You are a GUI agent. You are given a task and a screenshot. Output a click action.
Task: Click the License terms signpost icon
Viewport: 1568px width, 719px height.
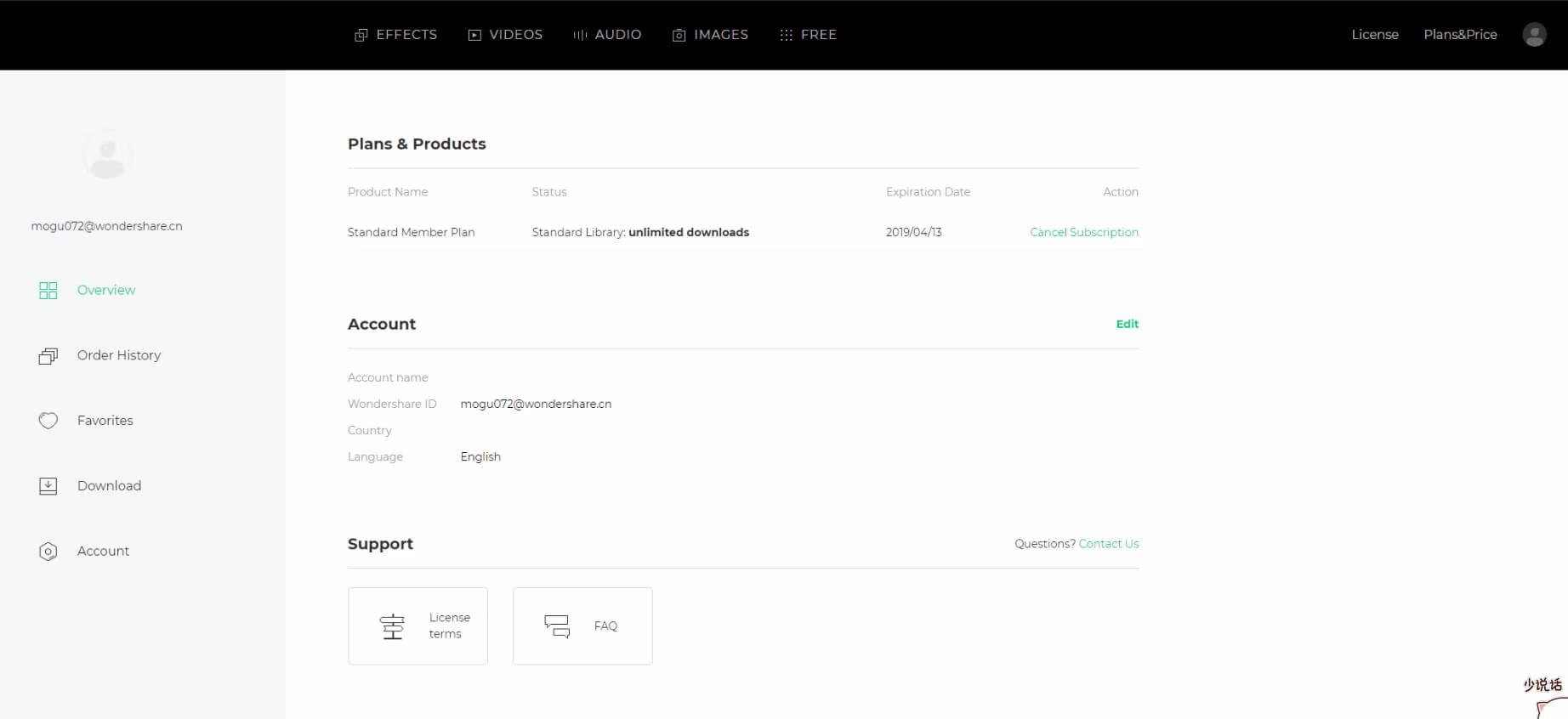[392, 626]
